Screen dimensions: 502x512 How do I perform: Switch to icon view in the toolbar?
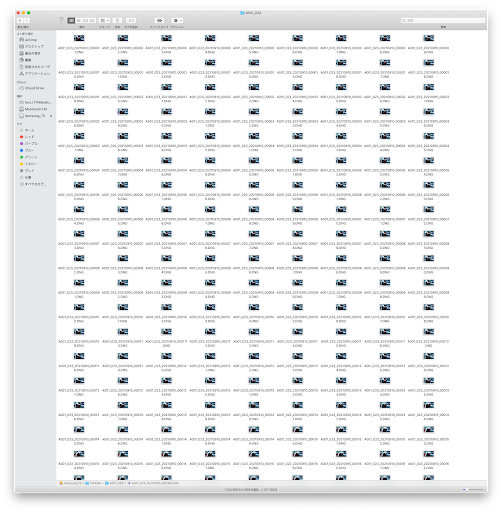coord(71,21)
